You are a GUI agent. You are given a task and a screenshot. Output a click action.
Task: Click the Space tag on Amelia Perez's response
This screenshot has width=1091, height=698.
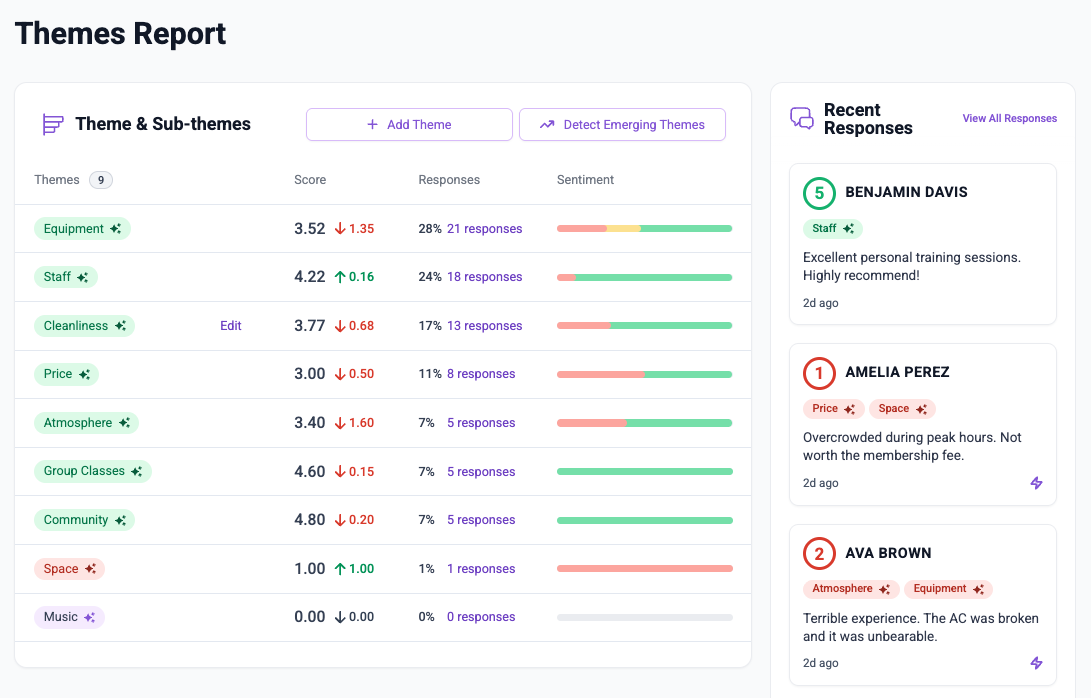[x=902, y=409]
